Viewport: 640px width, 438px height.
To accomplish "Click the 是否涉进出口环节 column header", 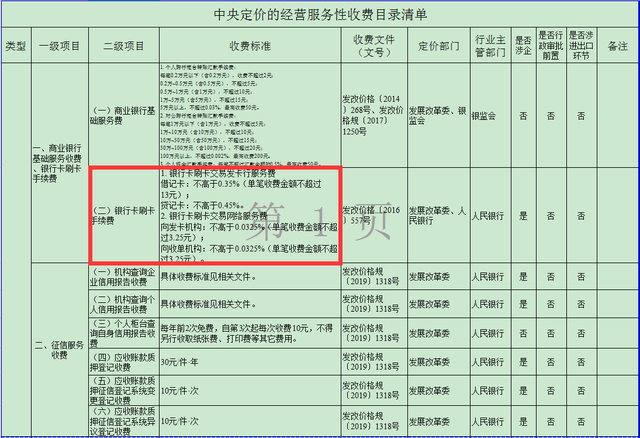I will coord(581,45).
